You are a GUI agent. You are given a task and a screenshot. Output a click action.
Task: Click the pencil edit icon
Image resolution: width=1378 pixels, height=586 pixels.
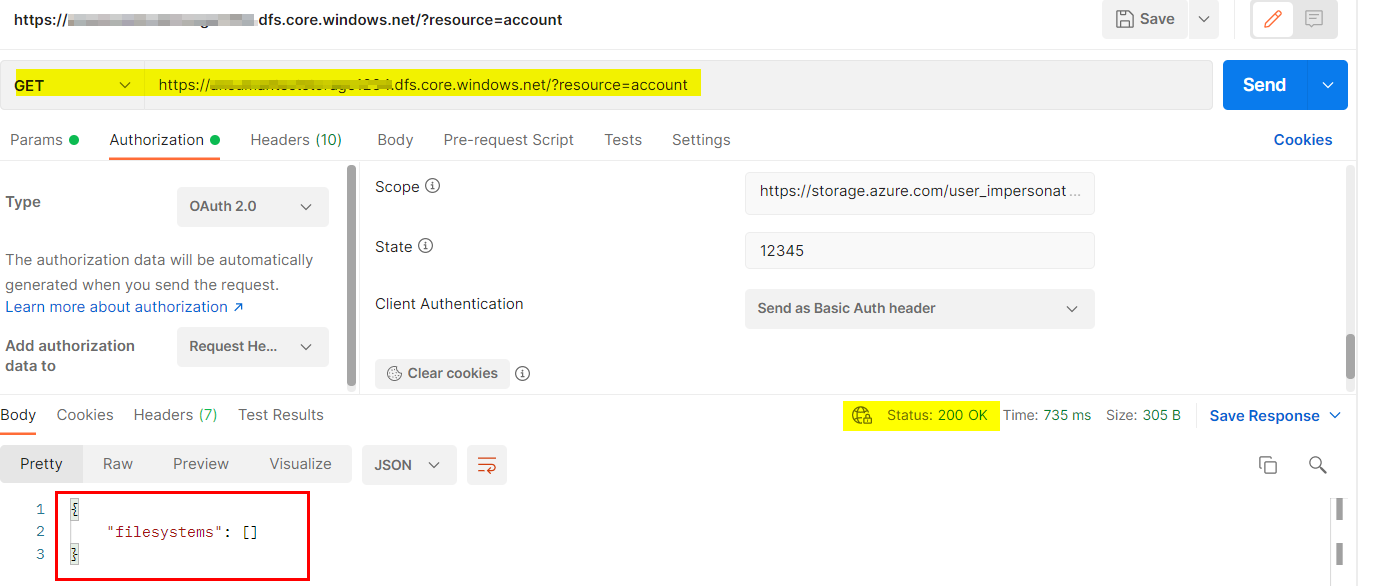click(x=1273, y=19)
